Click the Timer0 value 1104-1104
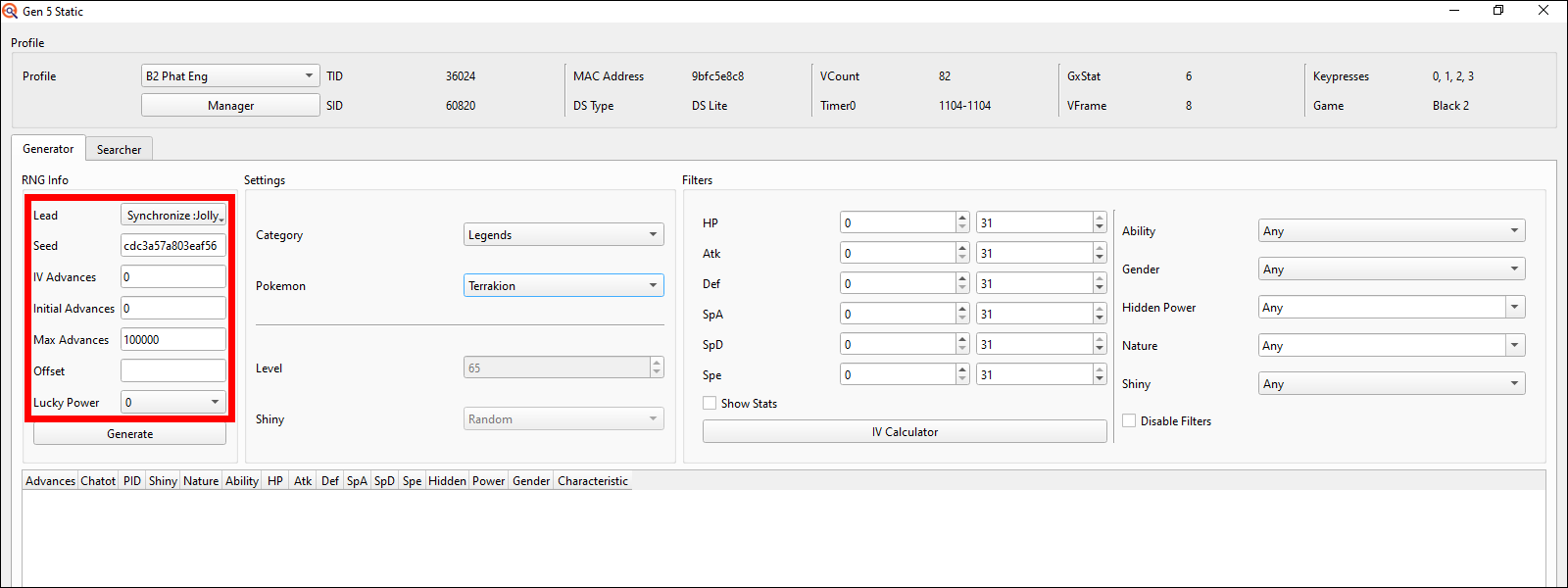 (964, 105)
